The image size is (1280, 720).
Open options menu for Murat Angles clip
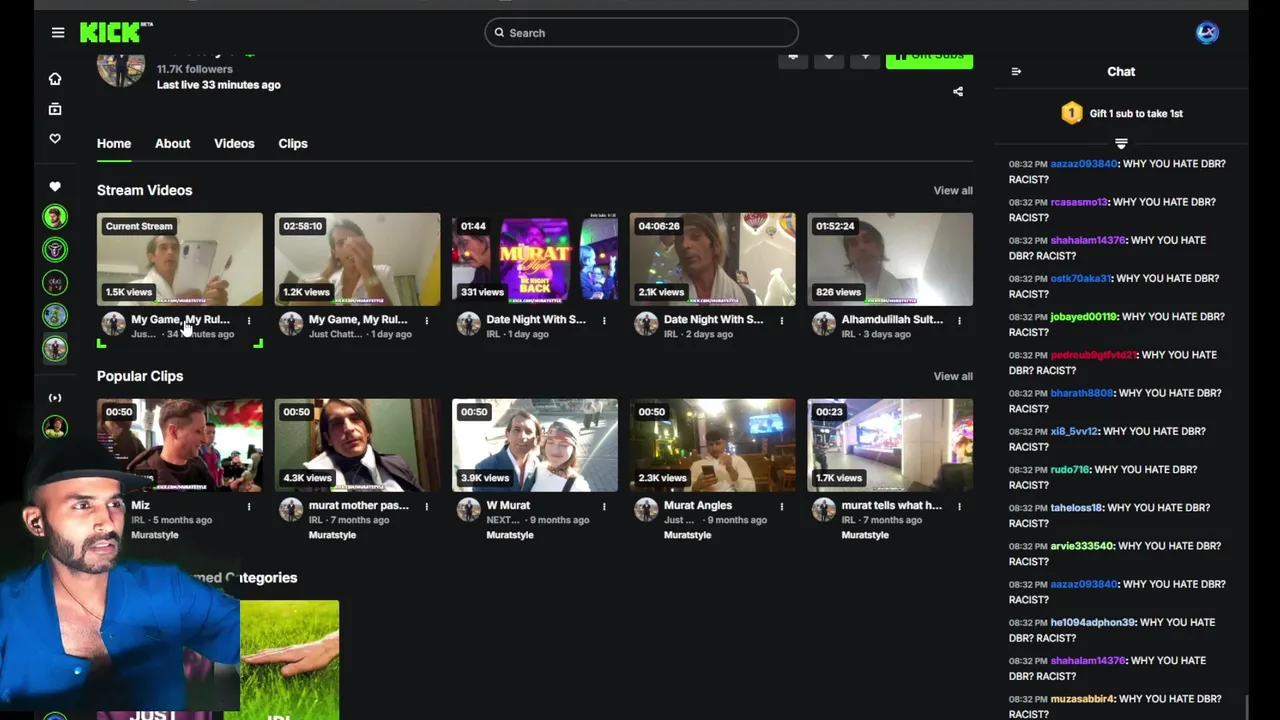pos(782,507)
